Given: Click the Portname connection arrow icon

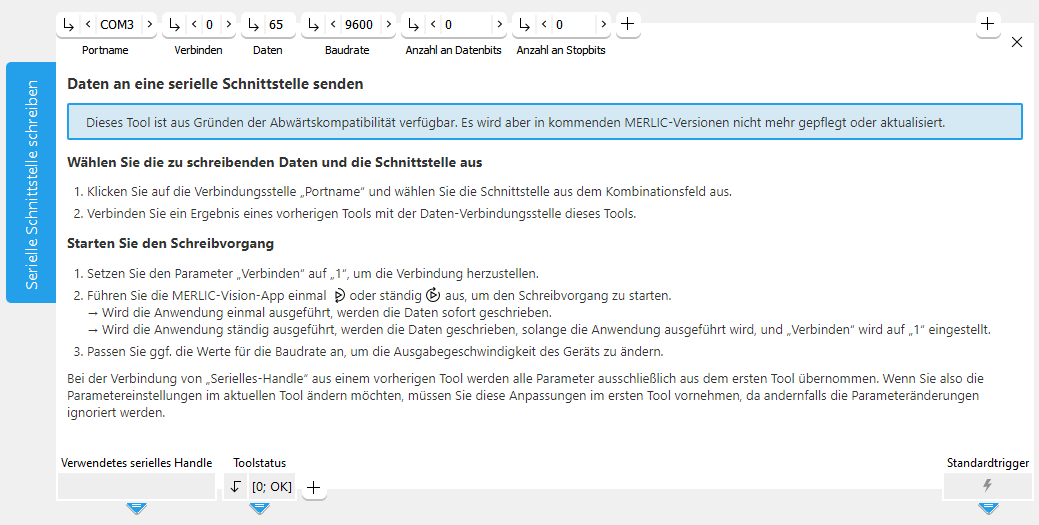Looking at the screenshot, I should (x=68, y=24).
